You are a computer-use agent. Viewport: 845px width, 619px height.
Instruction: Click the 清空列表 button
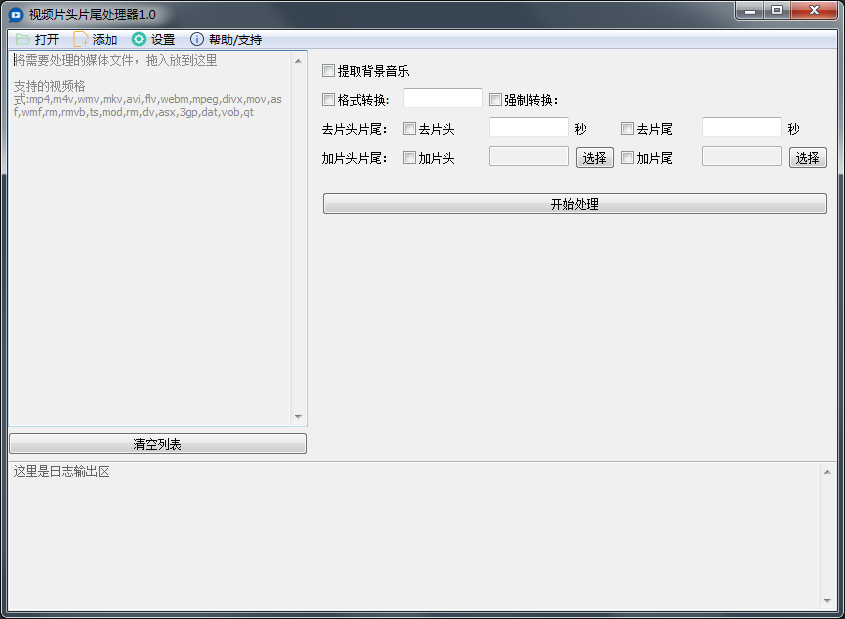(x=158, y=443)
